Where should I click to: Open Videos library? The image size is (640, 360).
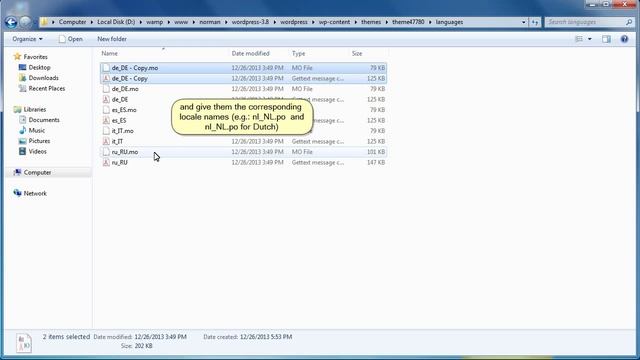pos(38,151)
